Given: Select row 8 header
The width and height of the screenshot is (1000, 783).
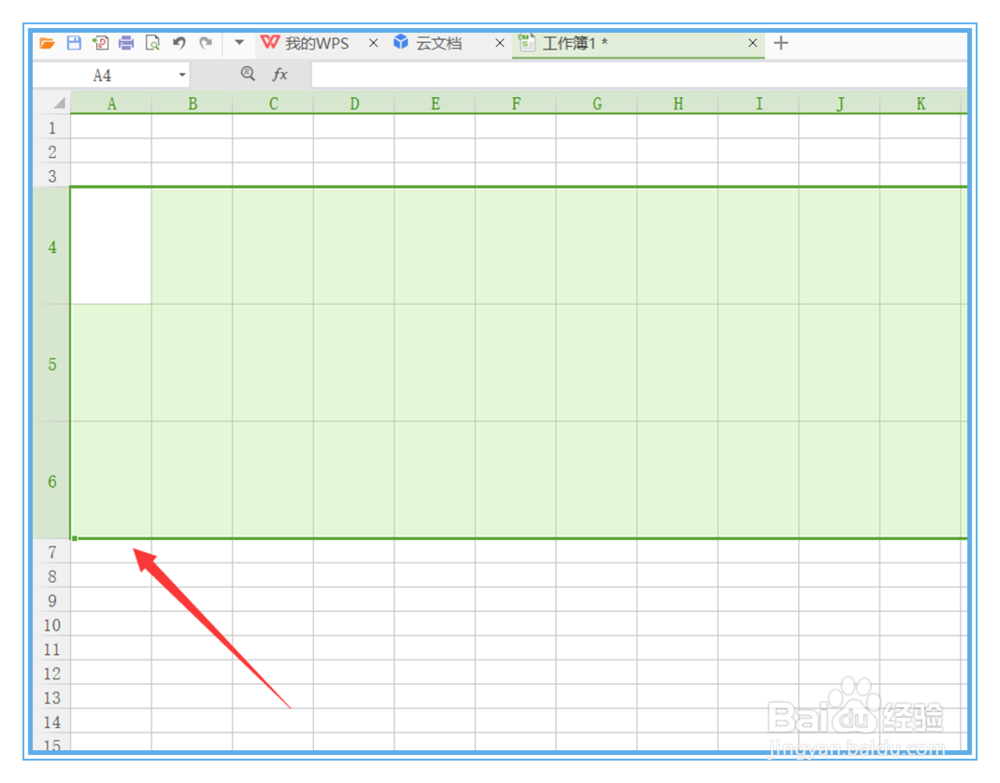Looking at the screenshot, I should [52, 576].
